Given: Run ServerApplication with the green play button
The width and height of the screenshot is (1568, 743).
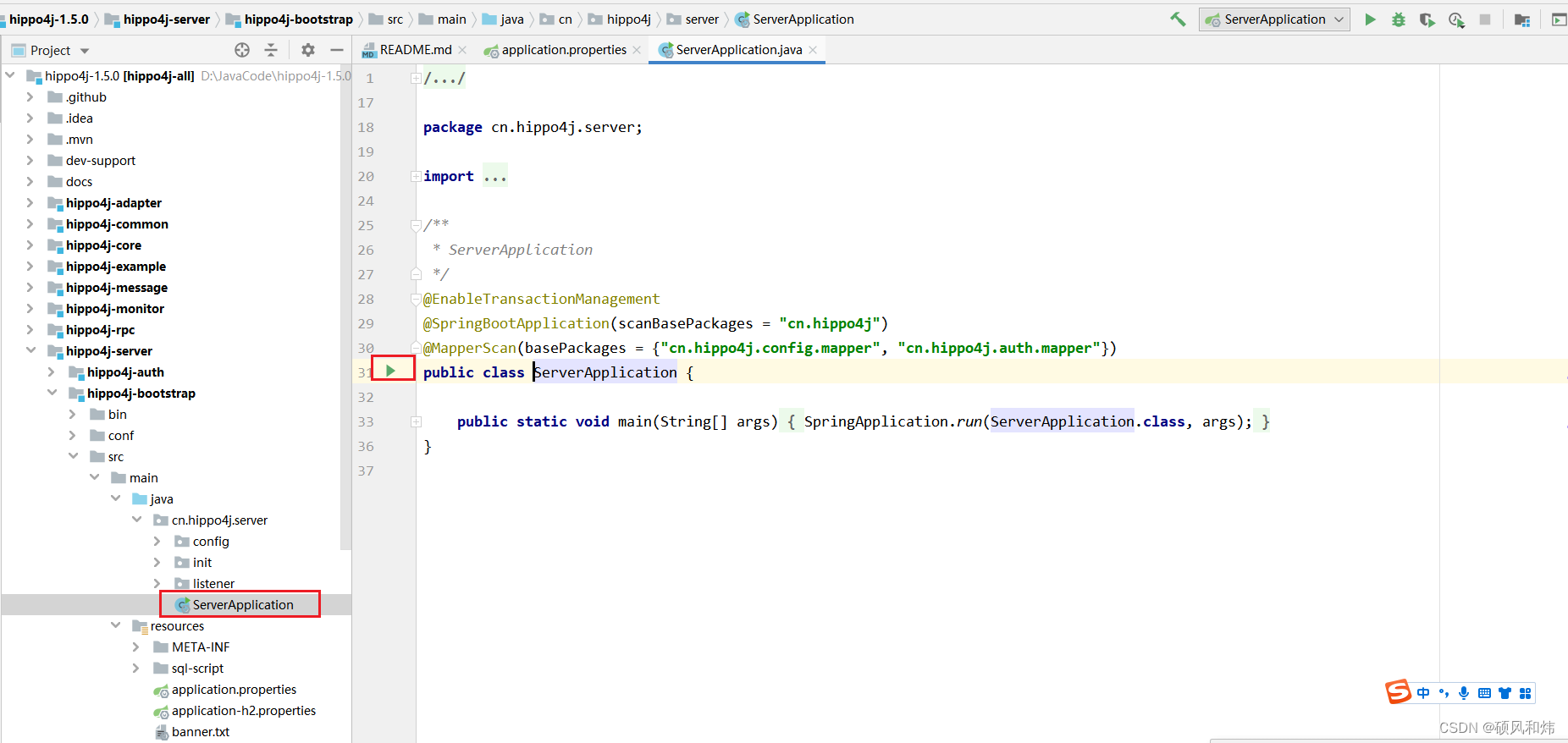Looking at the screenshot, I should (1370, 19).
